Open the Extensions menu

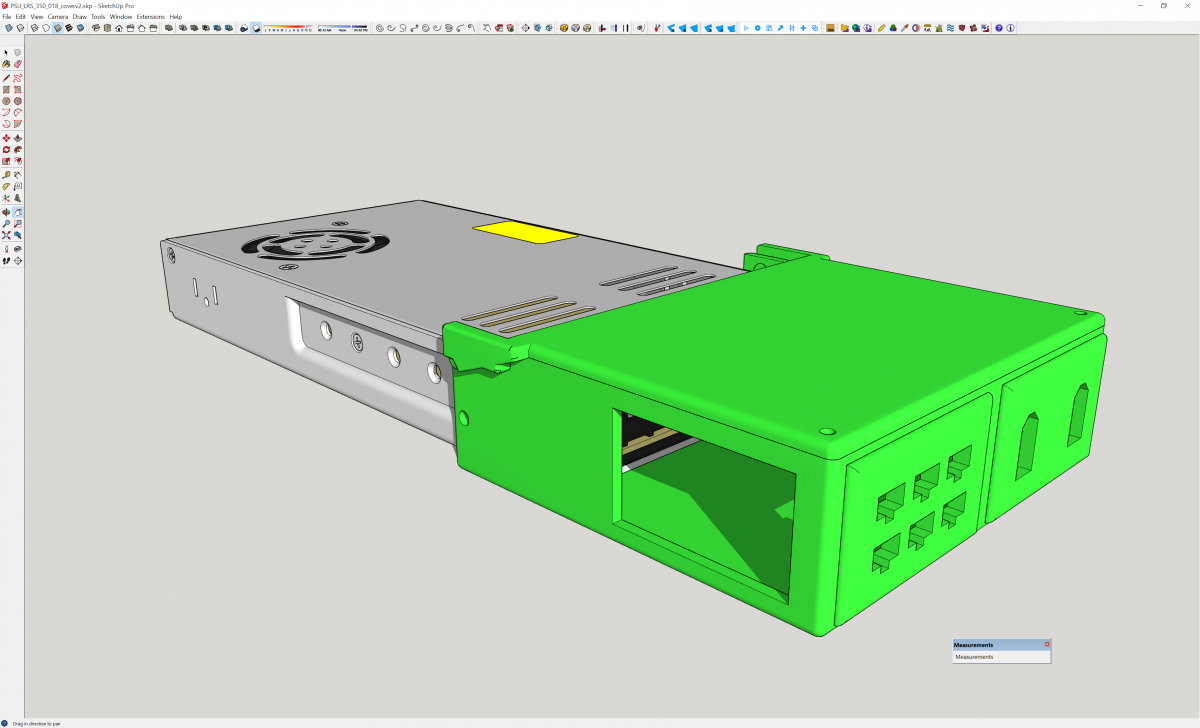click(x=151, y=17)
